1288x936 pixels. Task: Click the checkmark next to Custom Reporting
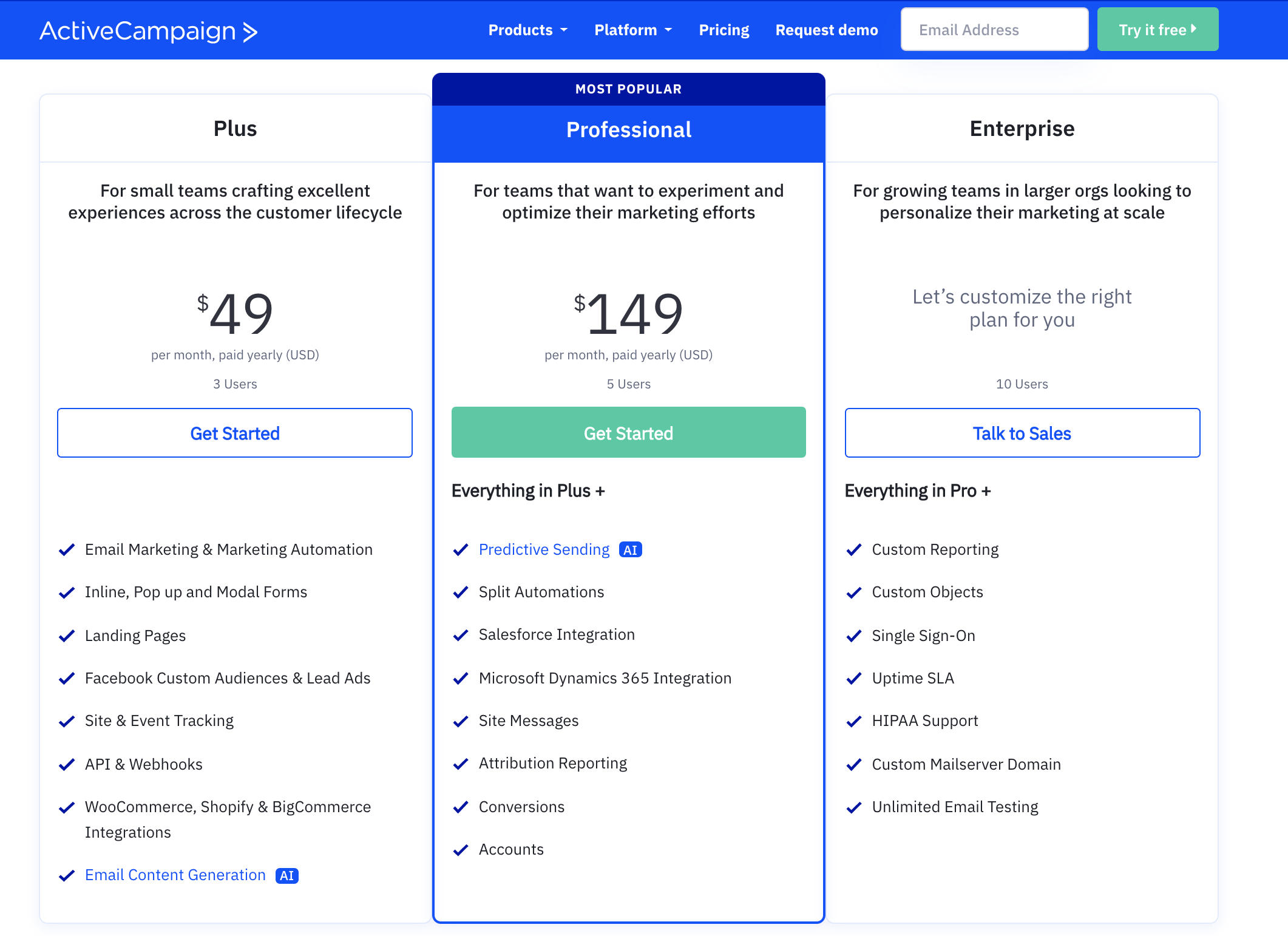[855, 549]
